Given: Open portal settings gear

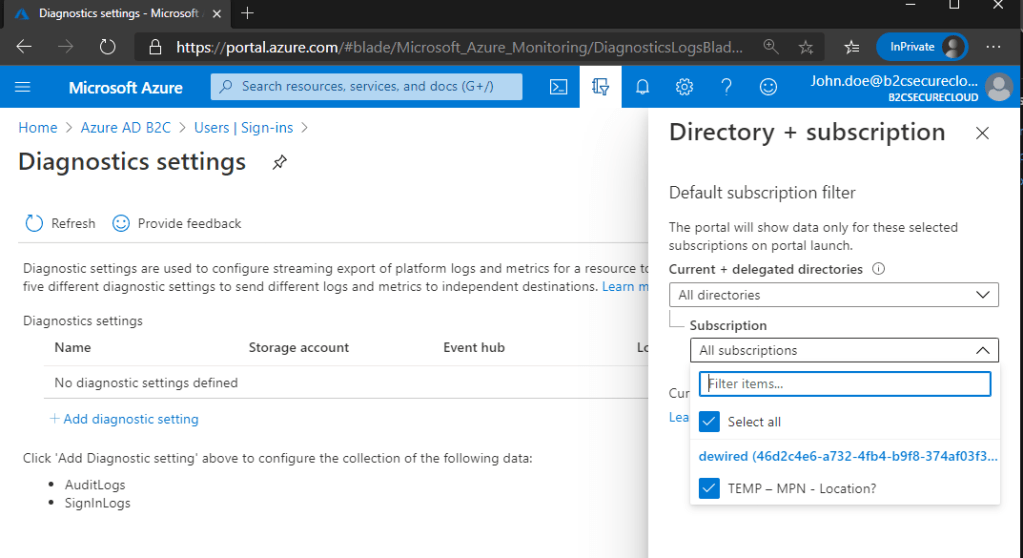Looking at the screenshot, I should (x=684, y=87).
